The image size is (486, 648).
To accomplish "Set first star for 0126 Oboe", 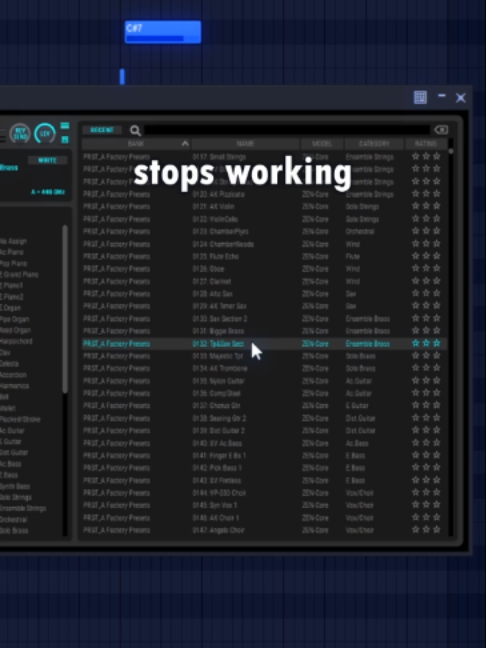I will [x=416, y=269].
